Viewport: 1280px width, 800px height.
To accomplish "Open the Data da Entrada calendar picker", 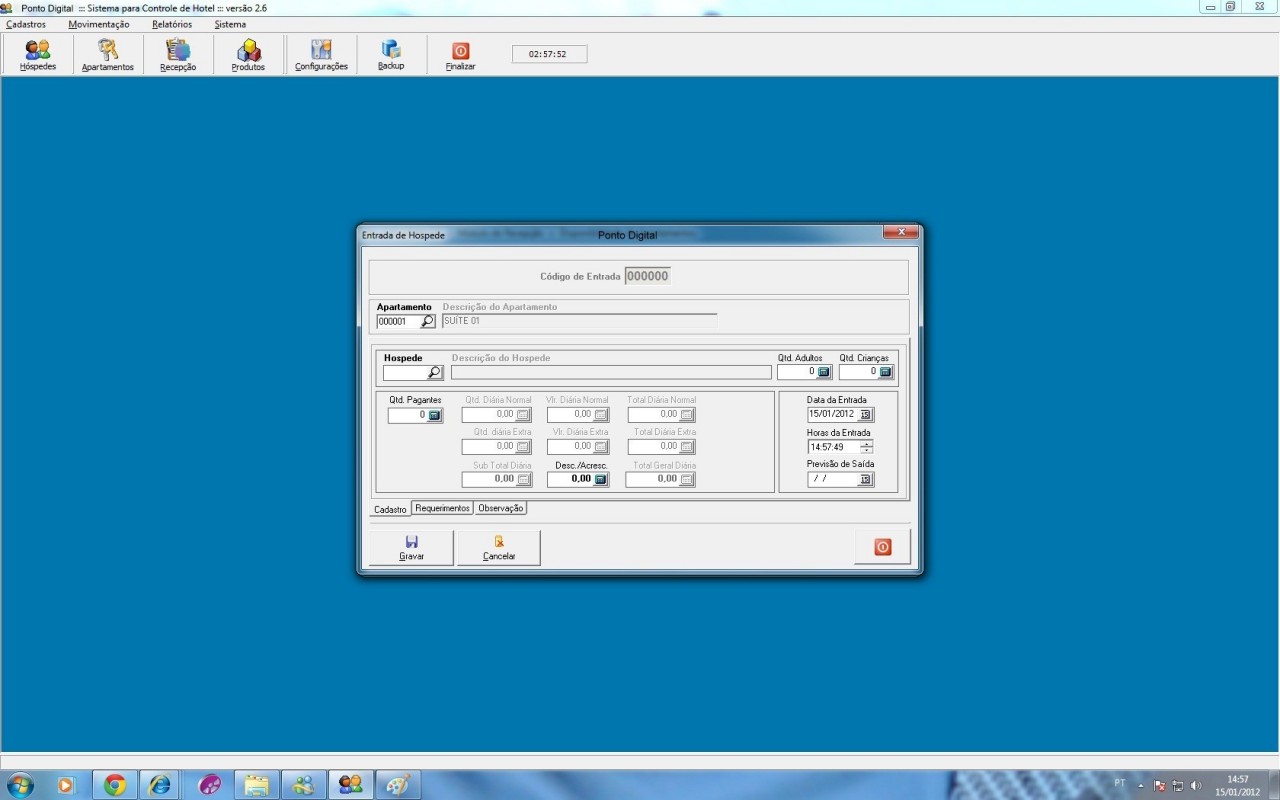I will pos(866,413).
